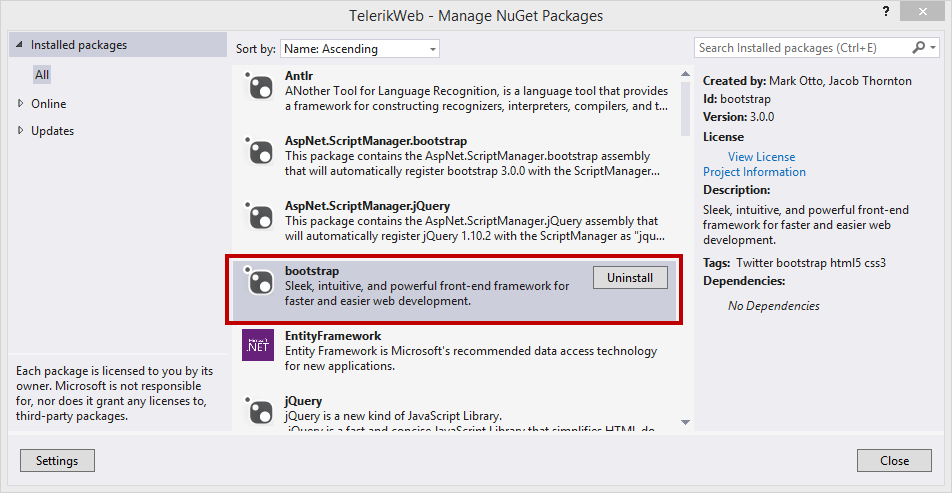The image size is (952, 493).
Task: Click the search magnifier icon
Action: point(919,47)
